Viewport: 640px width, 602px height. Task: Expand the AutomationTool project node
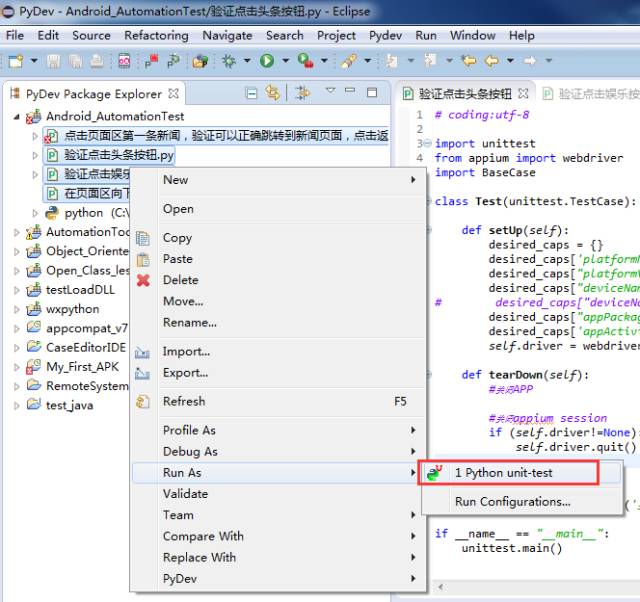tap(16, 233)
